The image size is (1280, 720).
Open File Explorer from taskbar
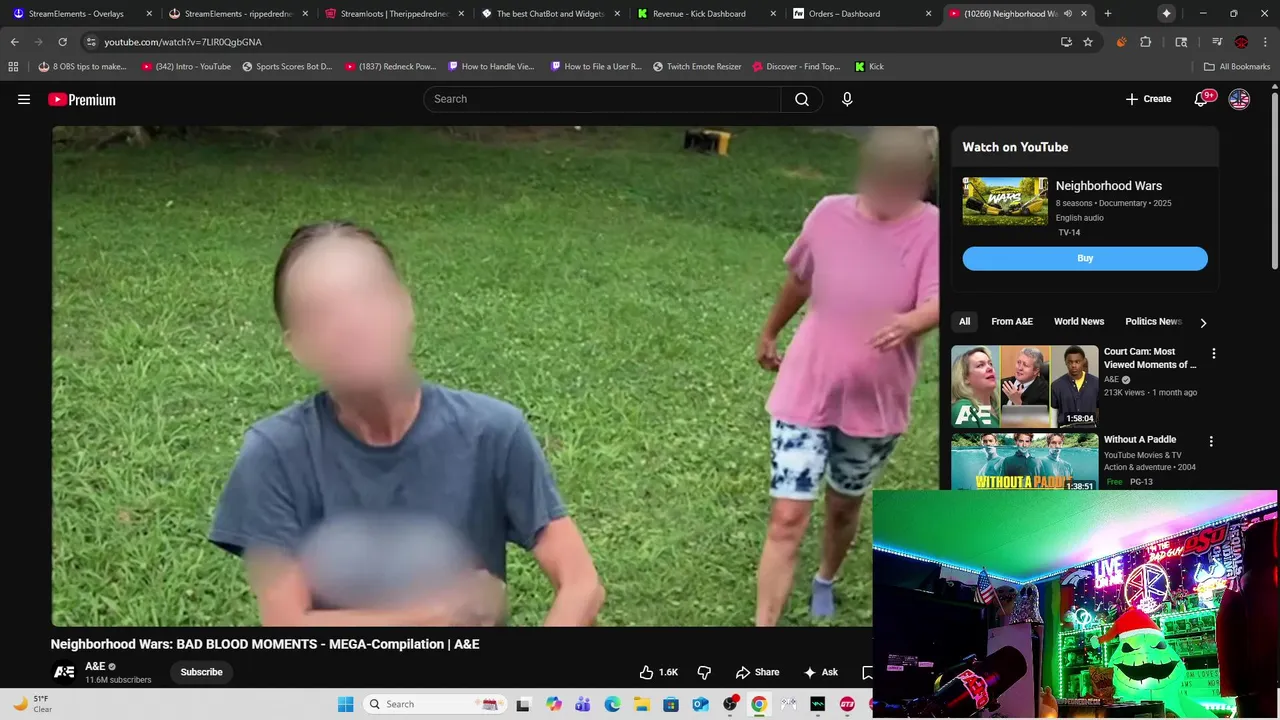[x=641, y=704]
